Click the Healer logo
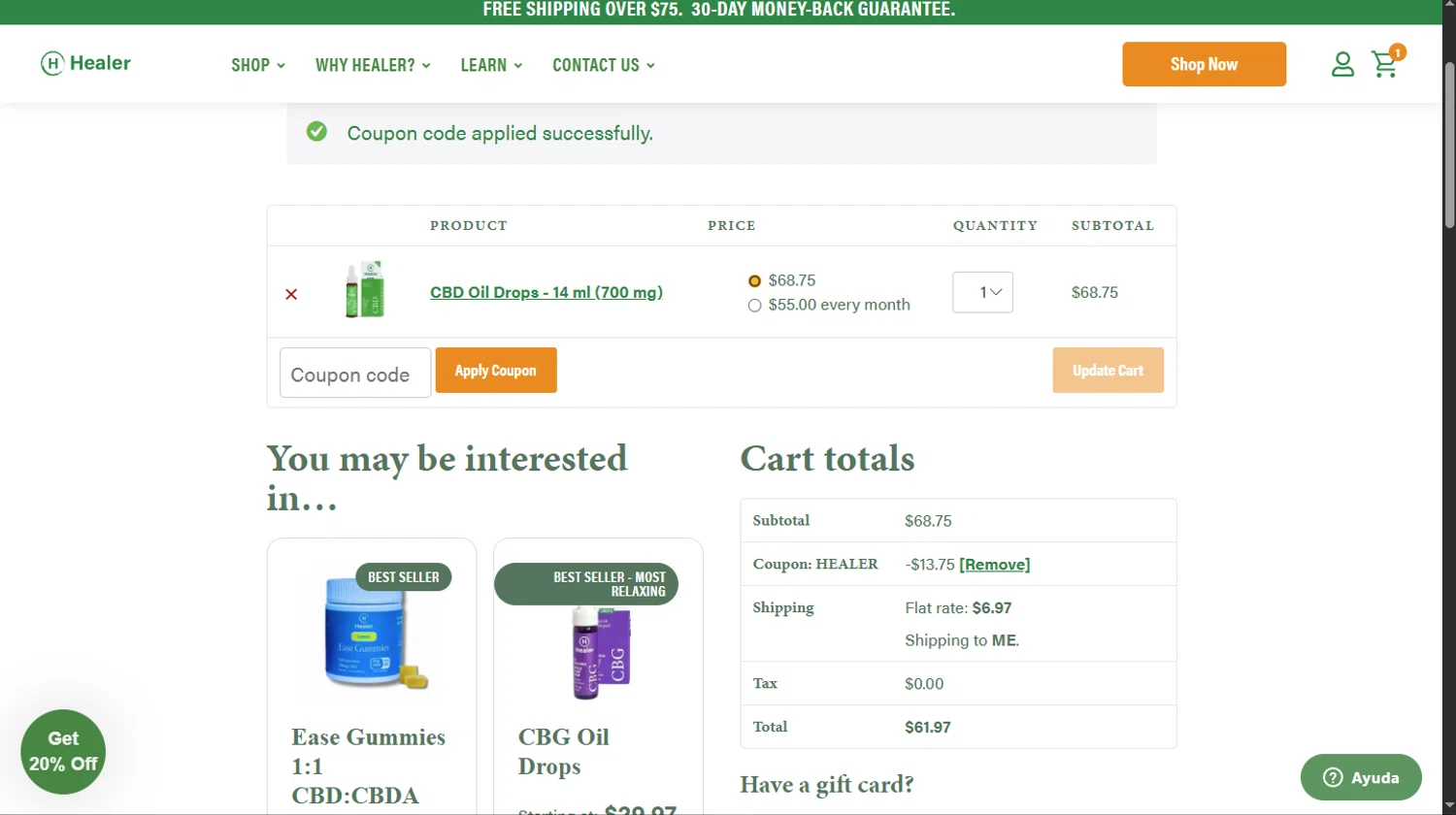1456x815 pixels. [85, 63]
